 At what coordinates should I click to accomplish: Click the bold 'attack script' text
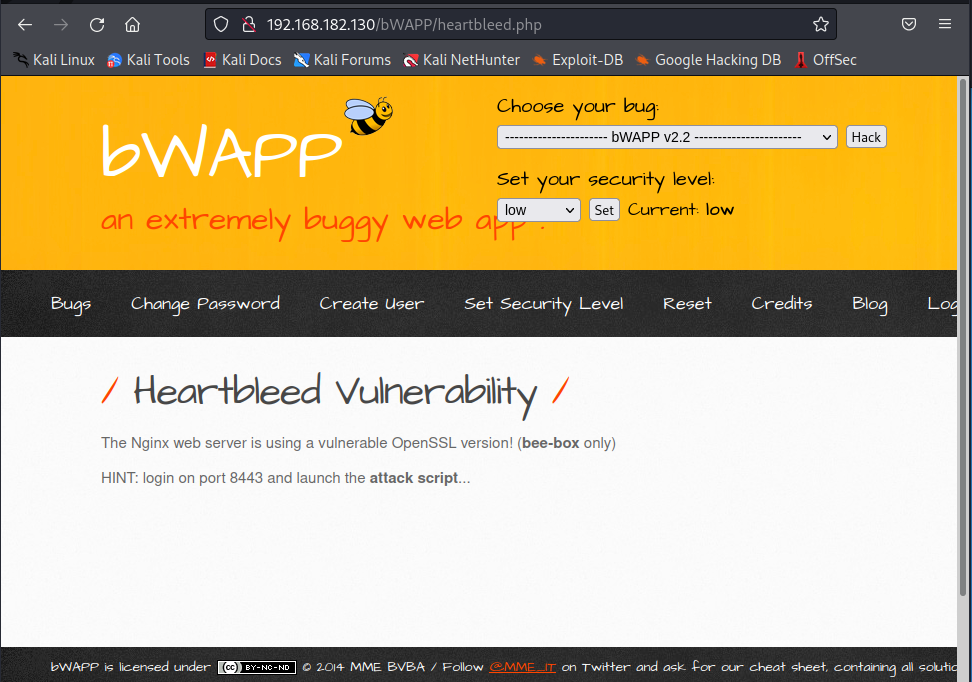[x=413, y=478]
